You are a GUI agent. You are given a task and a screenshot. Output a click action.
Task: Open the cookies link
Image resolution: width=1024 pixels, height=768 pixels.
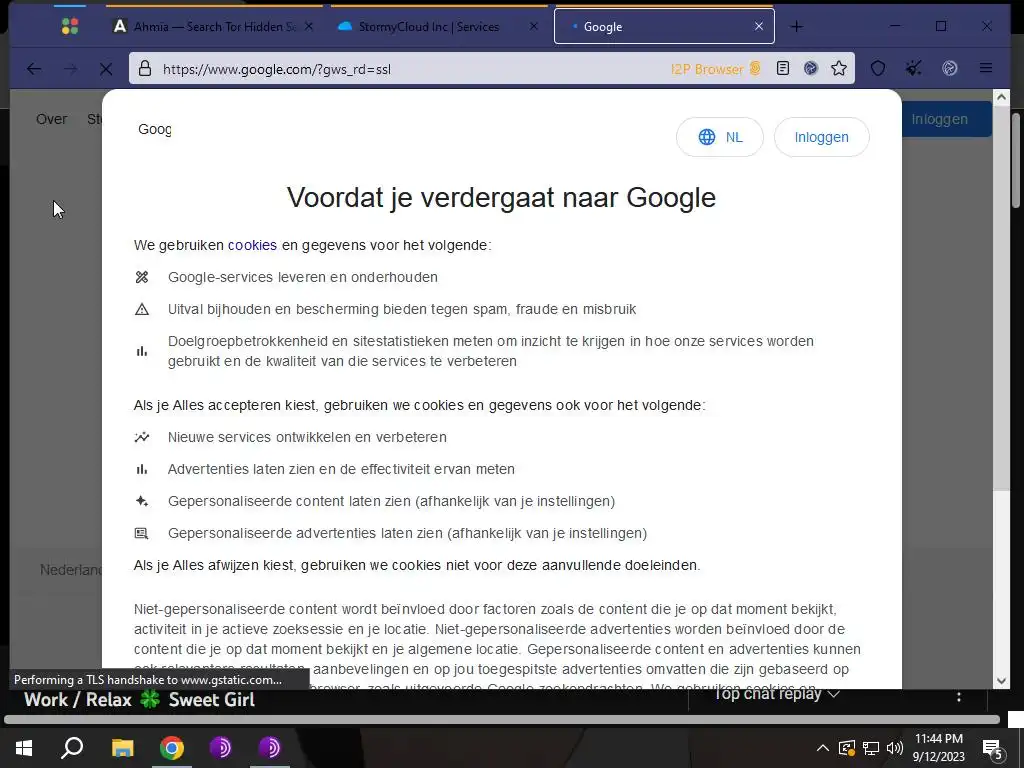tap(252, 245)
